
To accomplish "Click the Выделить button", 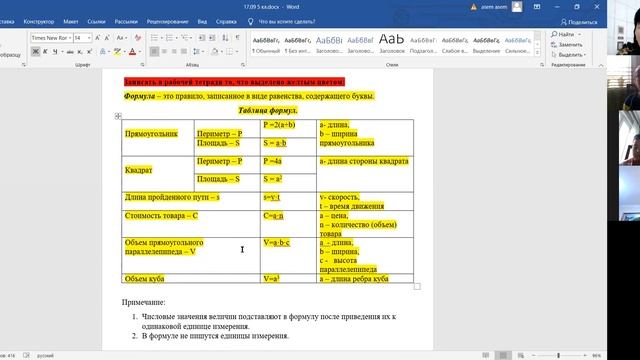I will click(568, 55).
